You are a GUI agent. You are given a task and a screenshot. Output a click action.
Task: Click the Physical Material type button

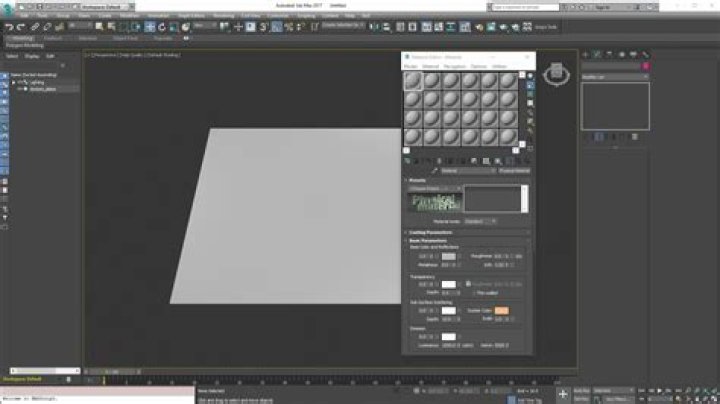(514, 171)
